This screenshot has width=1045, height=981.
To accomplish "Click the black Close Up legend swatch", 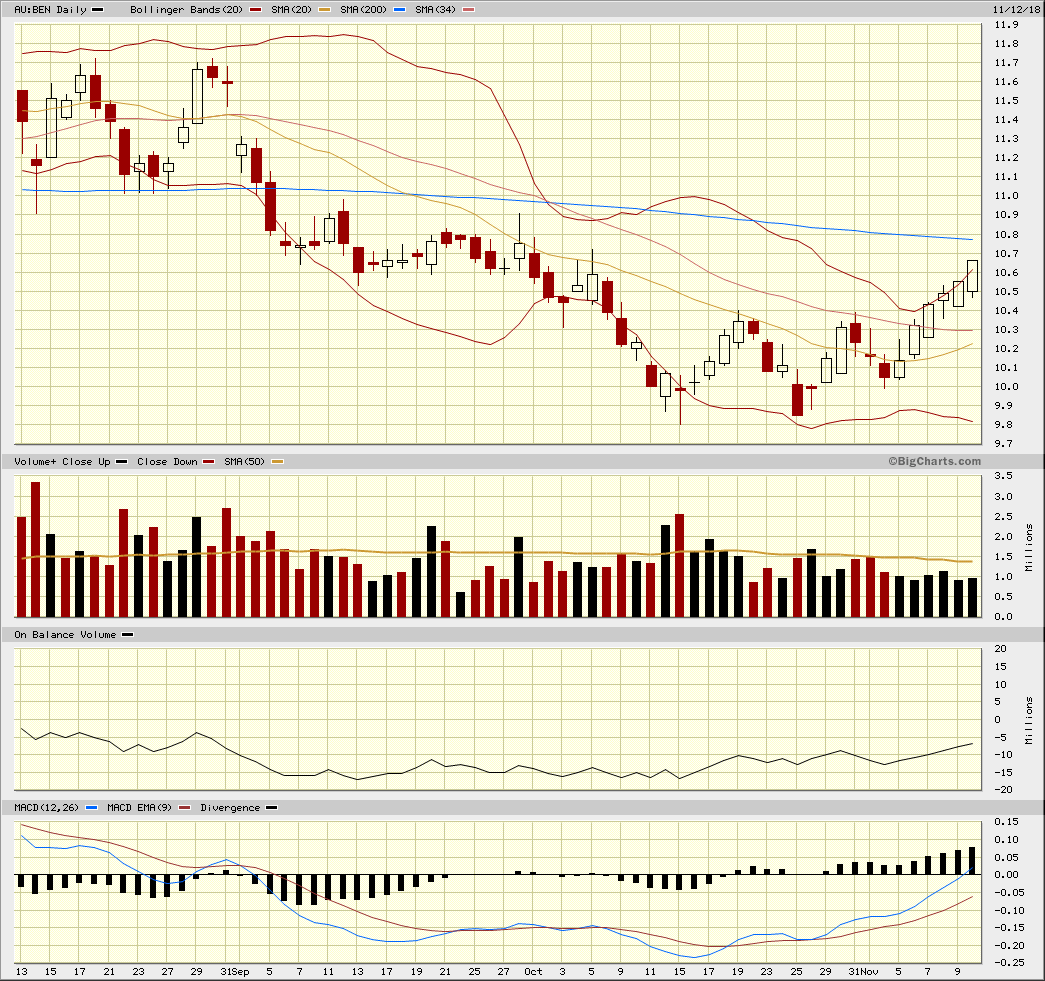I will (121, 462).
